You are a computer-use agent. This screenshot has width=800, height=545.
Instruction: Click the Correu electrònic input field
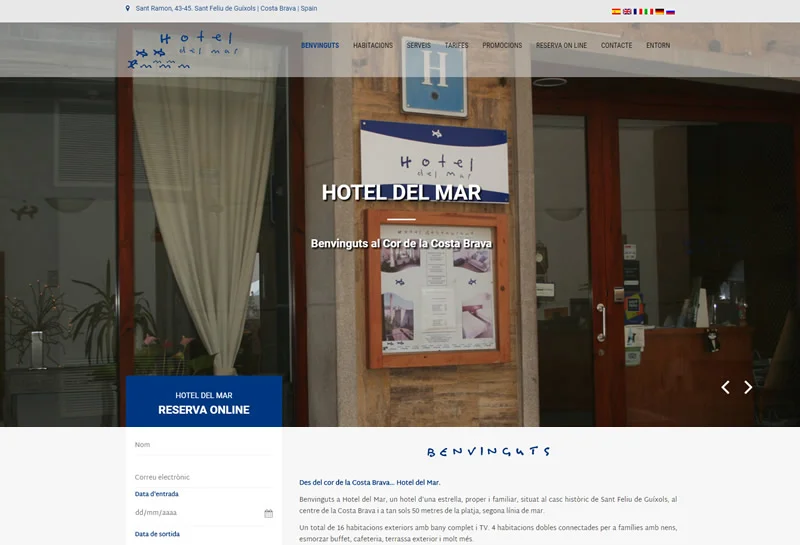coord(204,478)
